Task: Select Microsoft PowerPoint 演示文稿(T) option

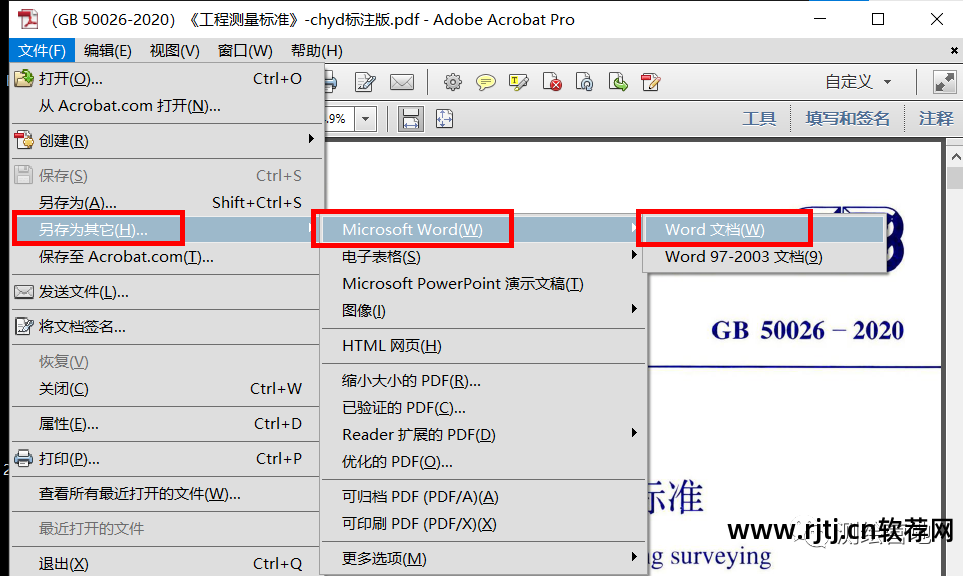Action: point(452,283)
